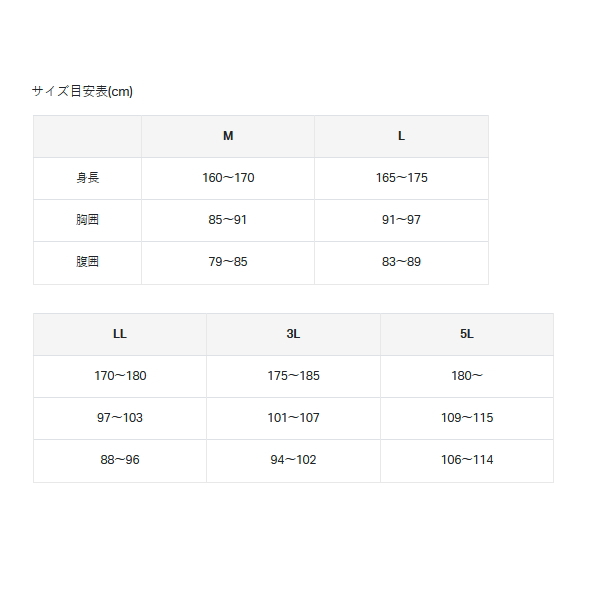Image resolution: width=600 pixels, height=600 pixels.
Task: Select the 83～89 waist cell
Action: pos(401,262)
